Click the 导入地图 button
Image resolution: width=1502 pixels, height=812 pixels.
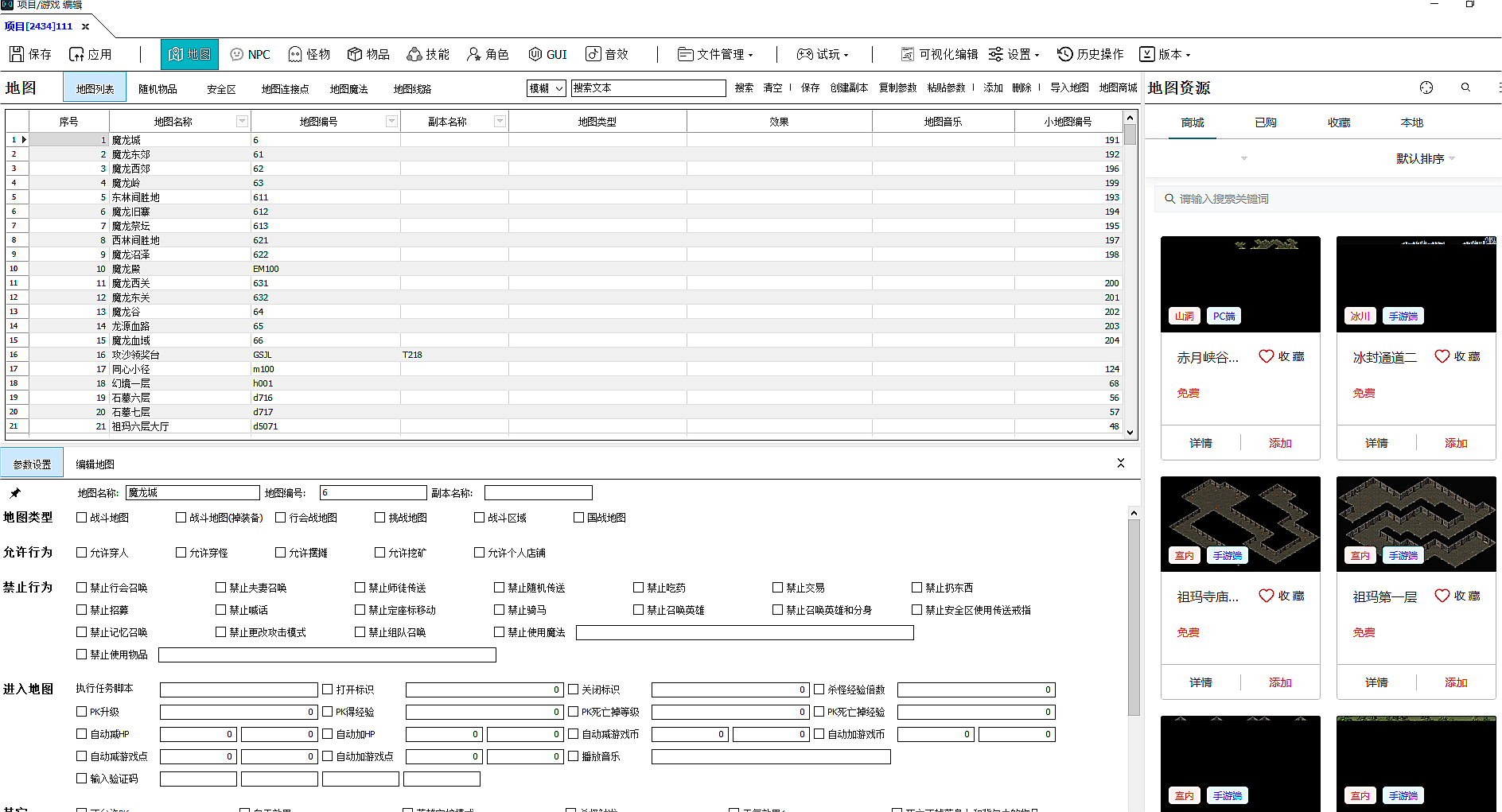pos(1068,87)
